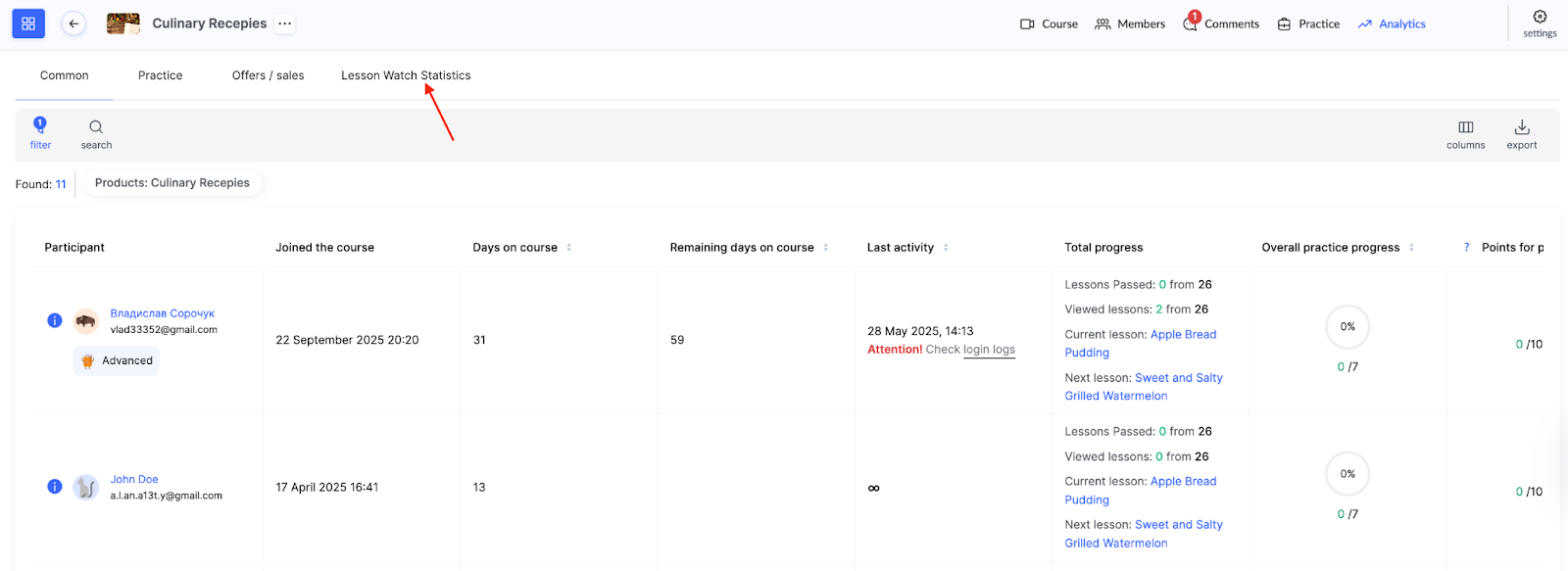
Task: Click the filter funnel icon
Action: tap(40, 125)
